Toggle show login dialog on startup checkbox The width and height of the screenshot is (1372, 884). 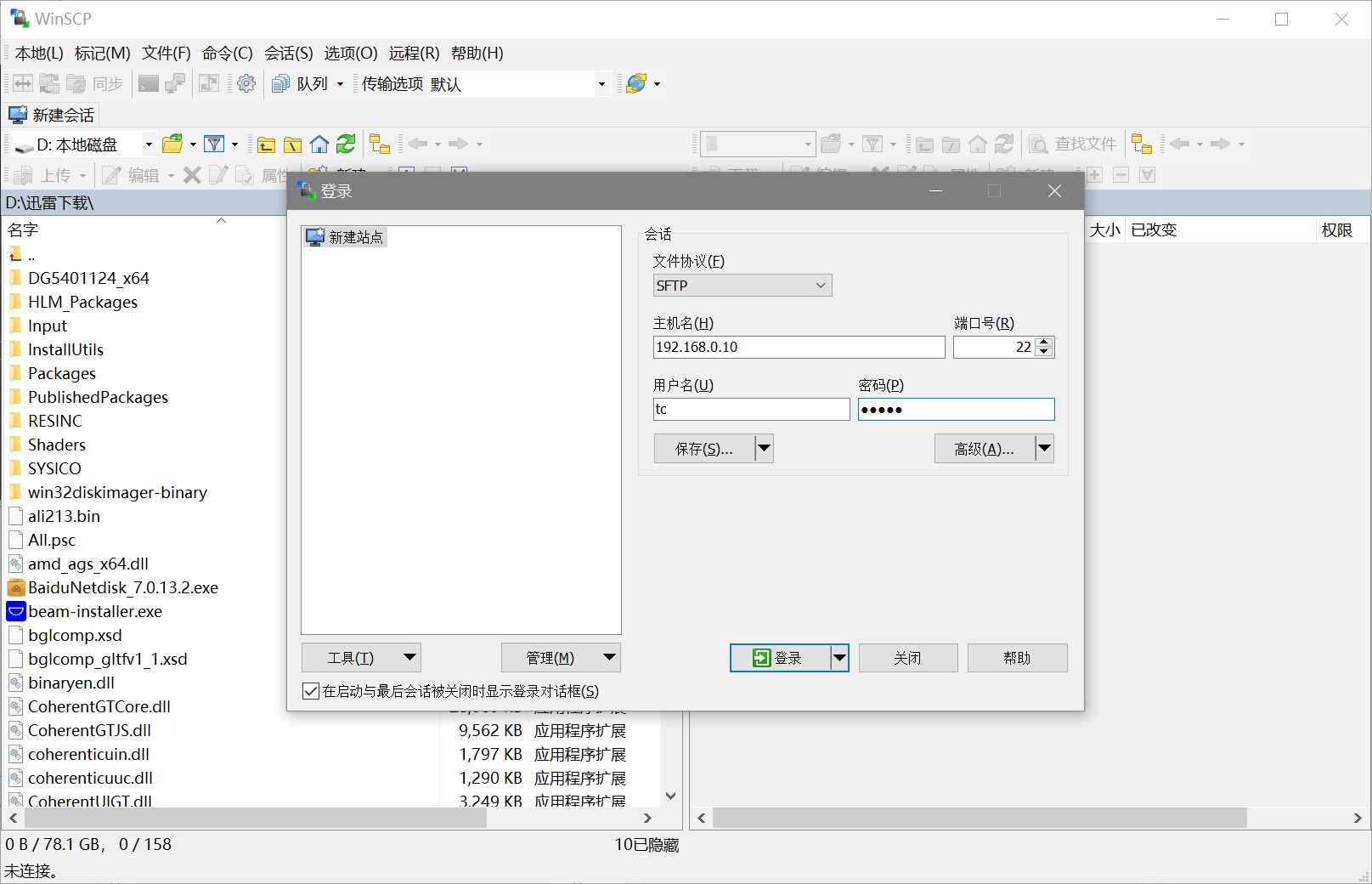(311, 691)
